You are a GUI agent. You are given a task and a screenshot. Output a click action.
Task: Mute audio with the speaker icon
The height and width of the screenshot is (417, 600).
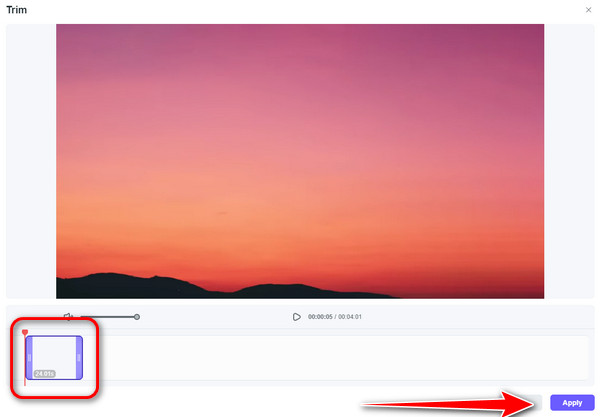tap(68, 316)
